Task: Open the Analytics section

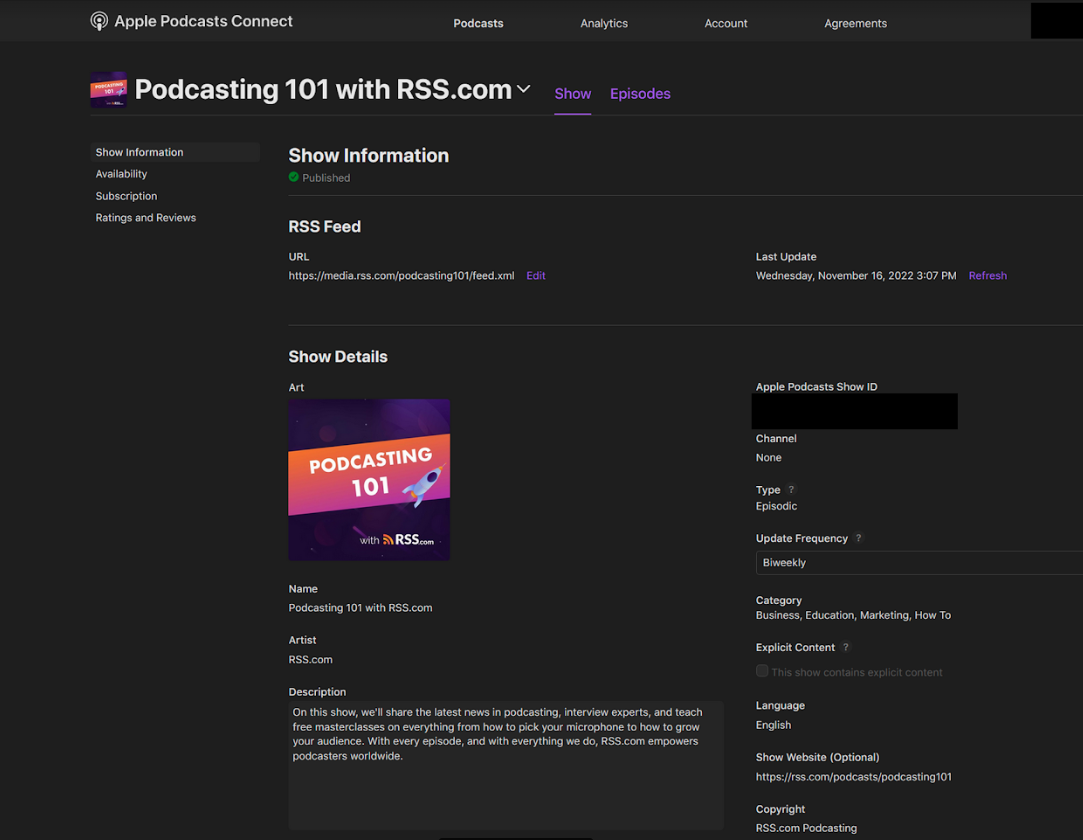Action: (604, 23)
